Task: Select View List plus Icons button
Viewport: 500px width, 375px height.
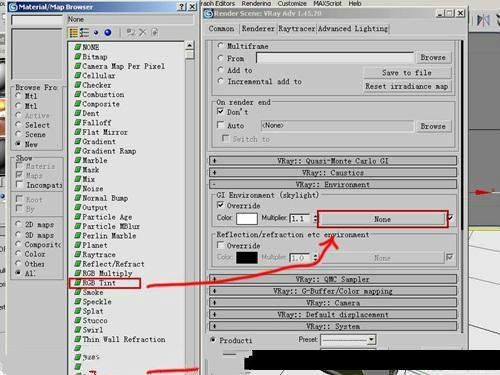Action: (x=84, y=33)
